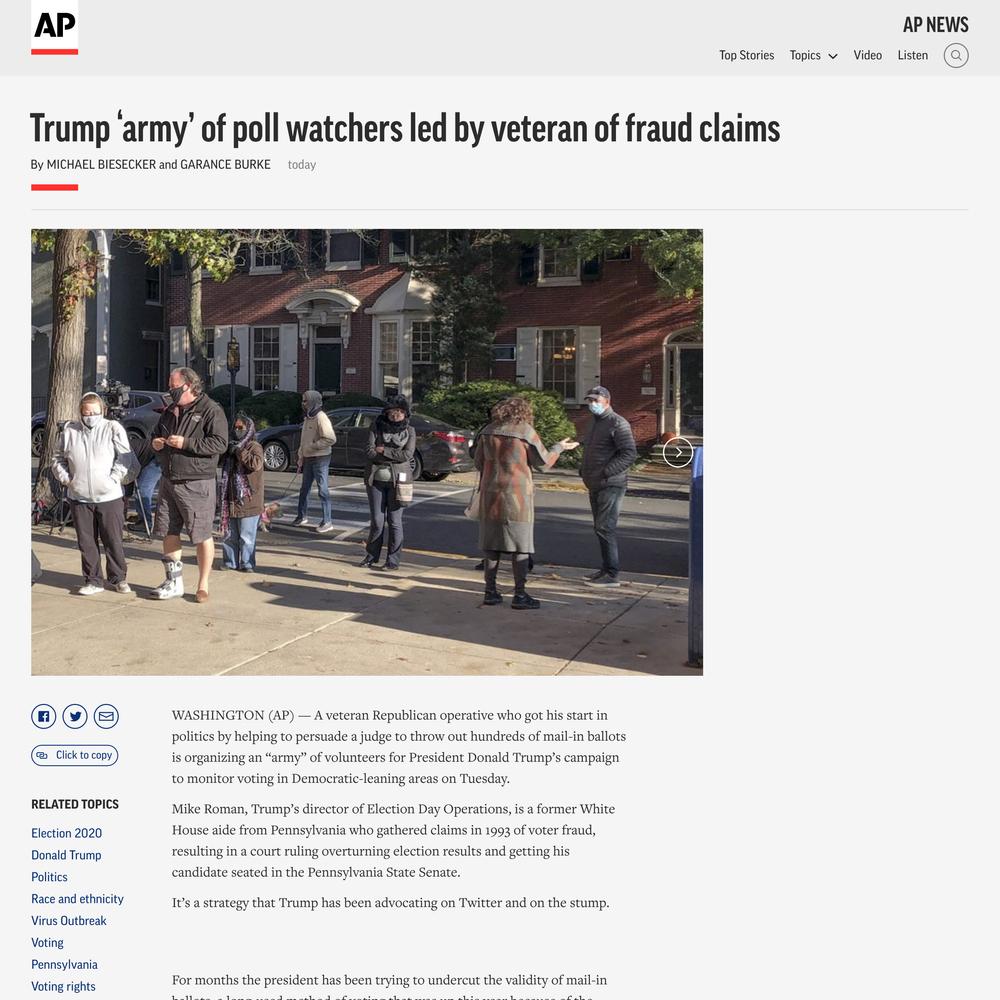1000x1000 pixels.
Task: Open Virus Outbreak topic link
Action: (x=69, y=920)
